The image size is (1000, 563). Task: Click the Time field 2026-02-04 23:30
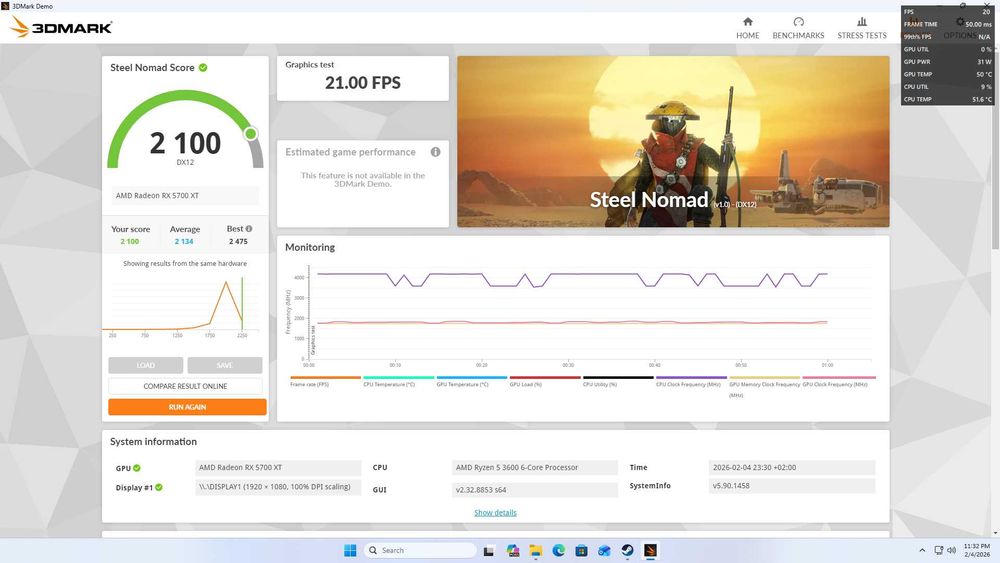791,467
